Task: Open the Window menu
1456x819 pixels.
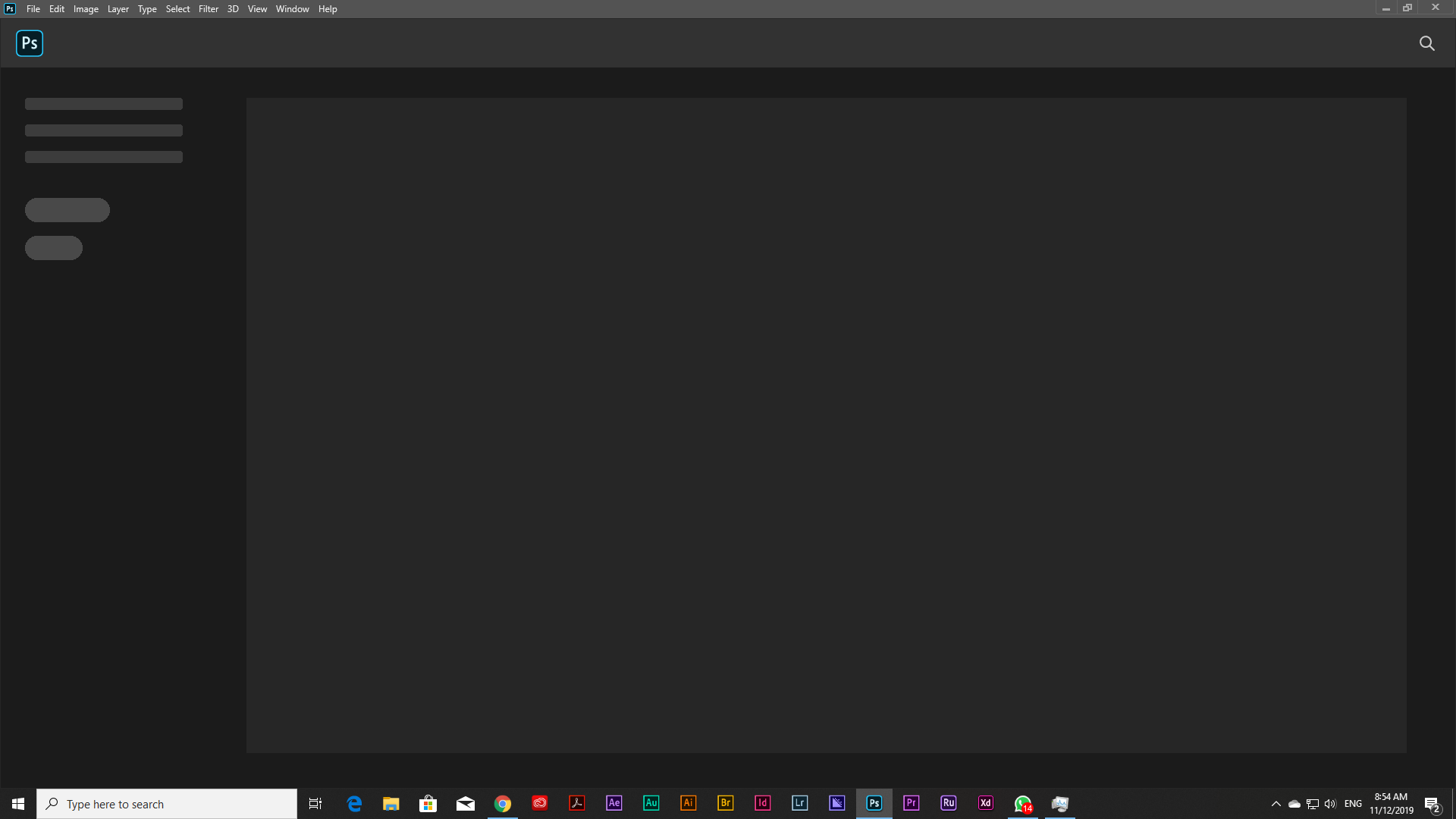Action: pyautogui.click(x=291, y=8)
